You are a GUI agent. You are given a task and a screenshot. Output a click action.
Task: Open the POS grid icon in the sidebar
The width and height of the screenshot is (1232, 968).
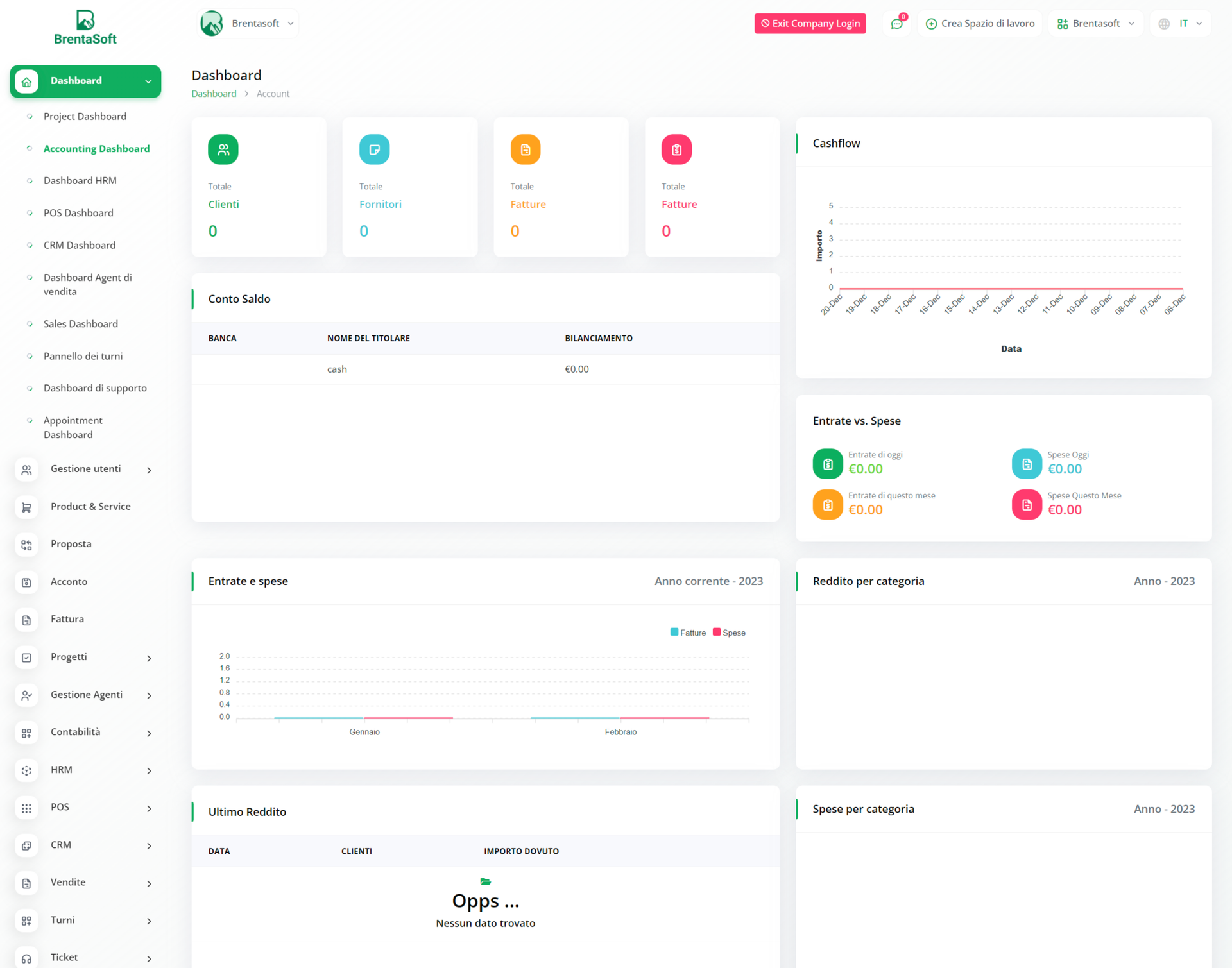pos(26,808)
